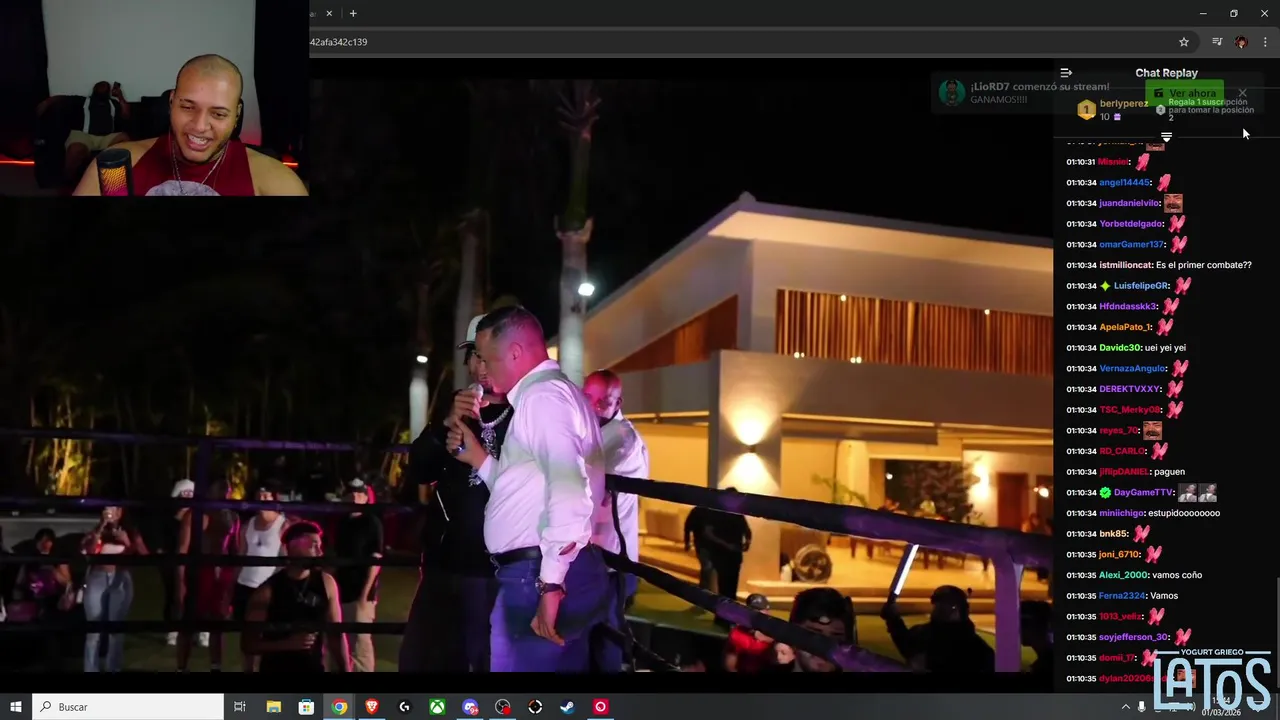Open username 1013_veliz in chat
Viewport: 1280px width, 720px height.
[x=1120, y=617]
